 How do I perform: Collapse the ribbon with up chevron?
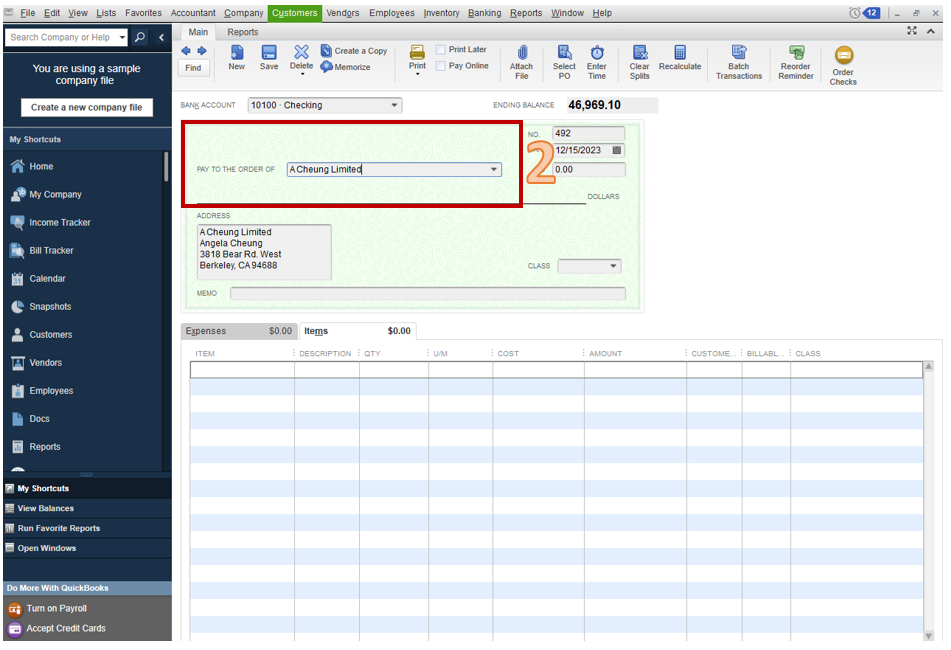(931, 31)
